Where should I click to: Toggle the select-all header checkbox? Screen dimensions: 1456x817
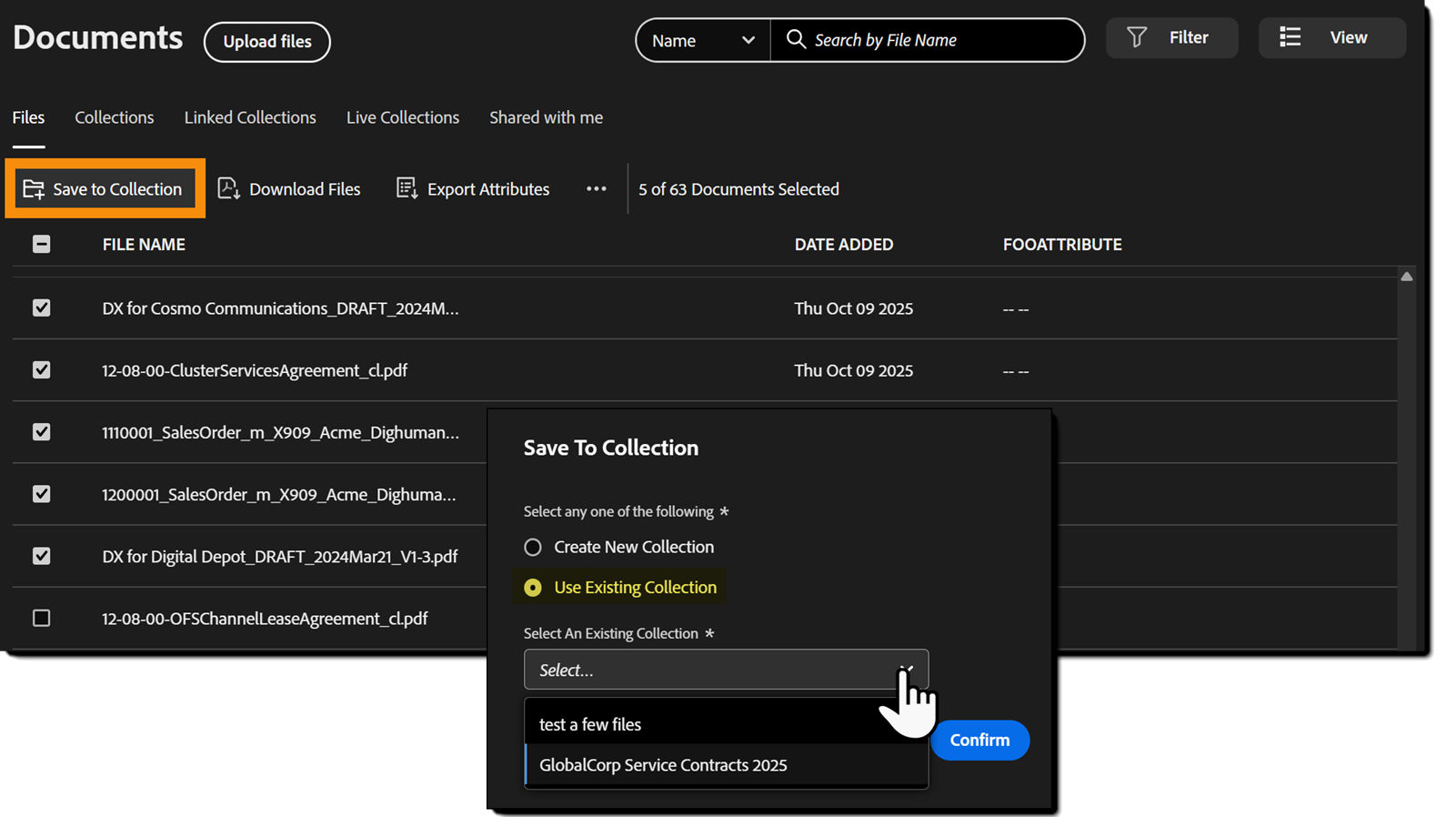pyautogui.click(x=42, y=244)
